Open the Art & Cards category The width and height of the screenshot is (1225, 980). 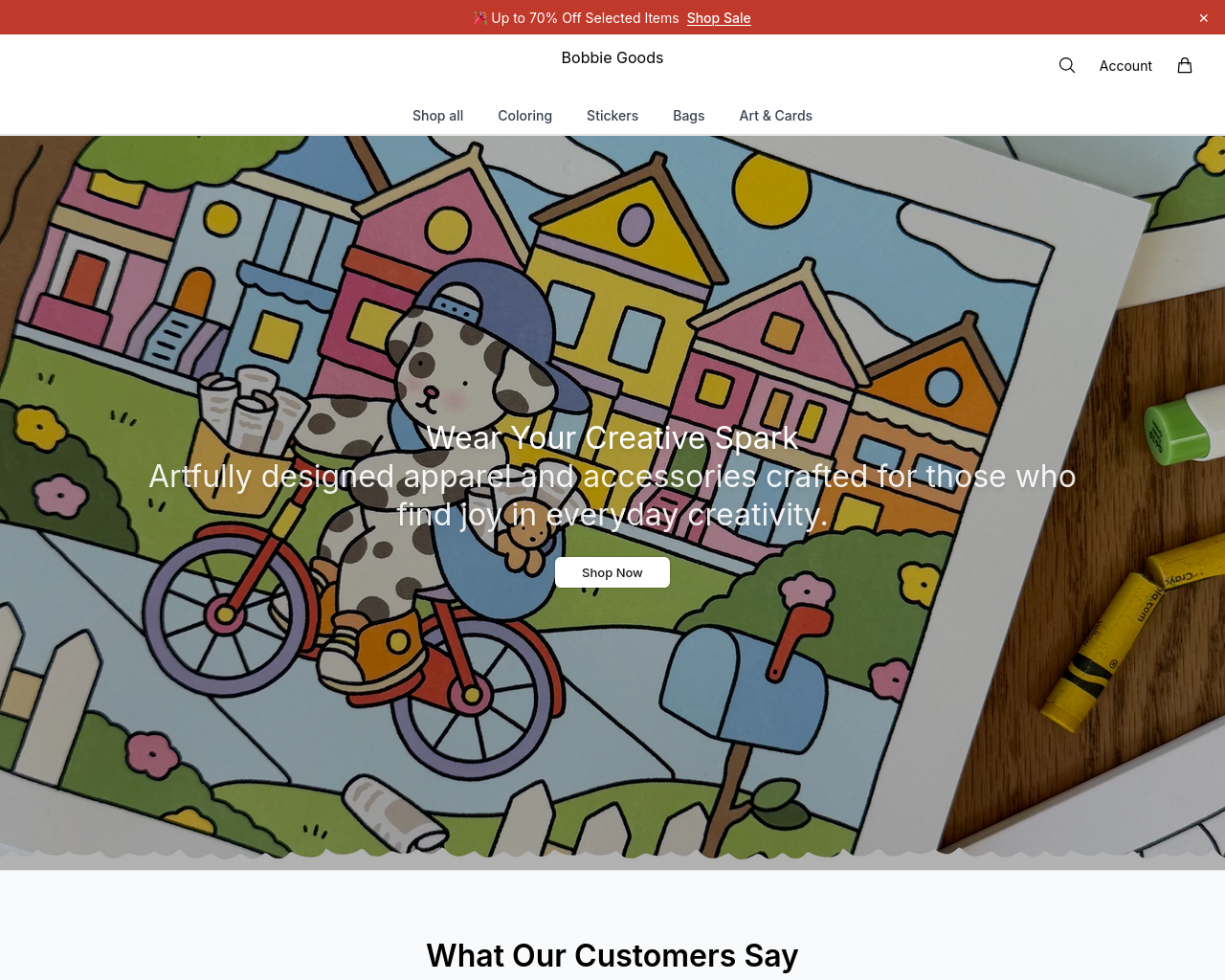coord(775,116)
